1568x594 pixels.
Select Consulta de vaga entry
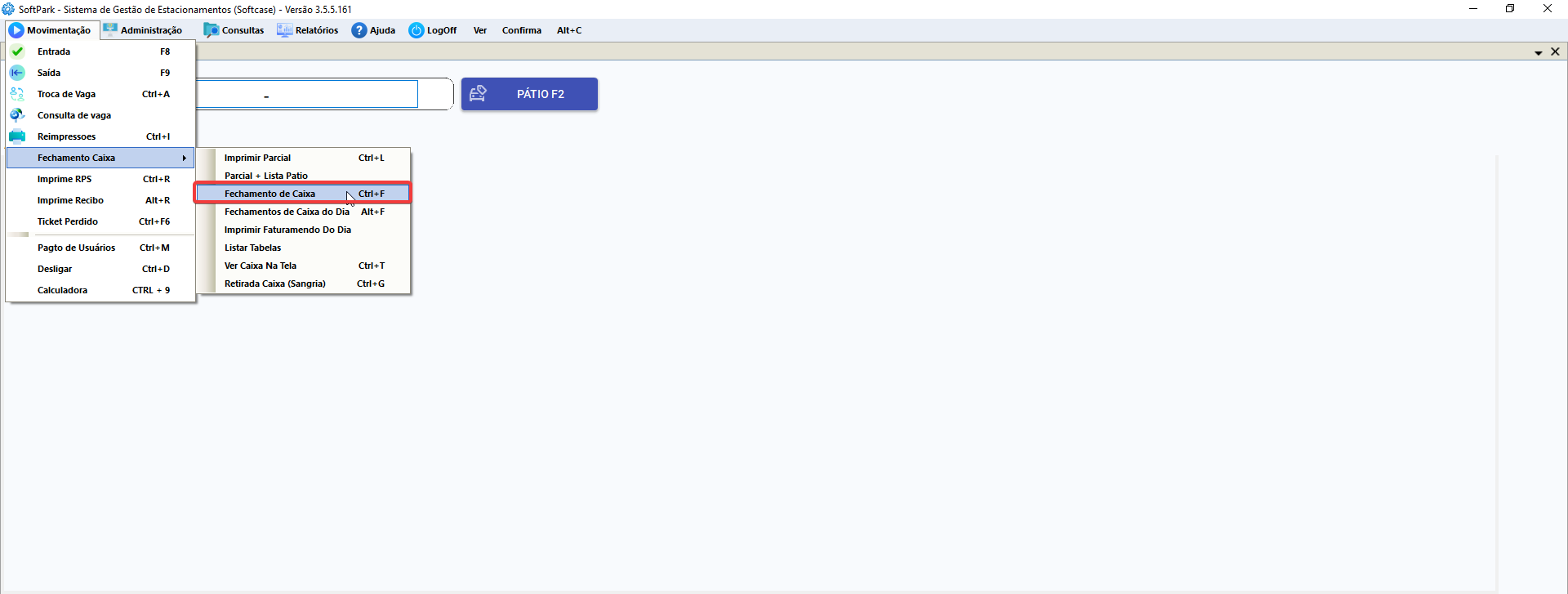pyautogui.click(x=100, y=115)
